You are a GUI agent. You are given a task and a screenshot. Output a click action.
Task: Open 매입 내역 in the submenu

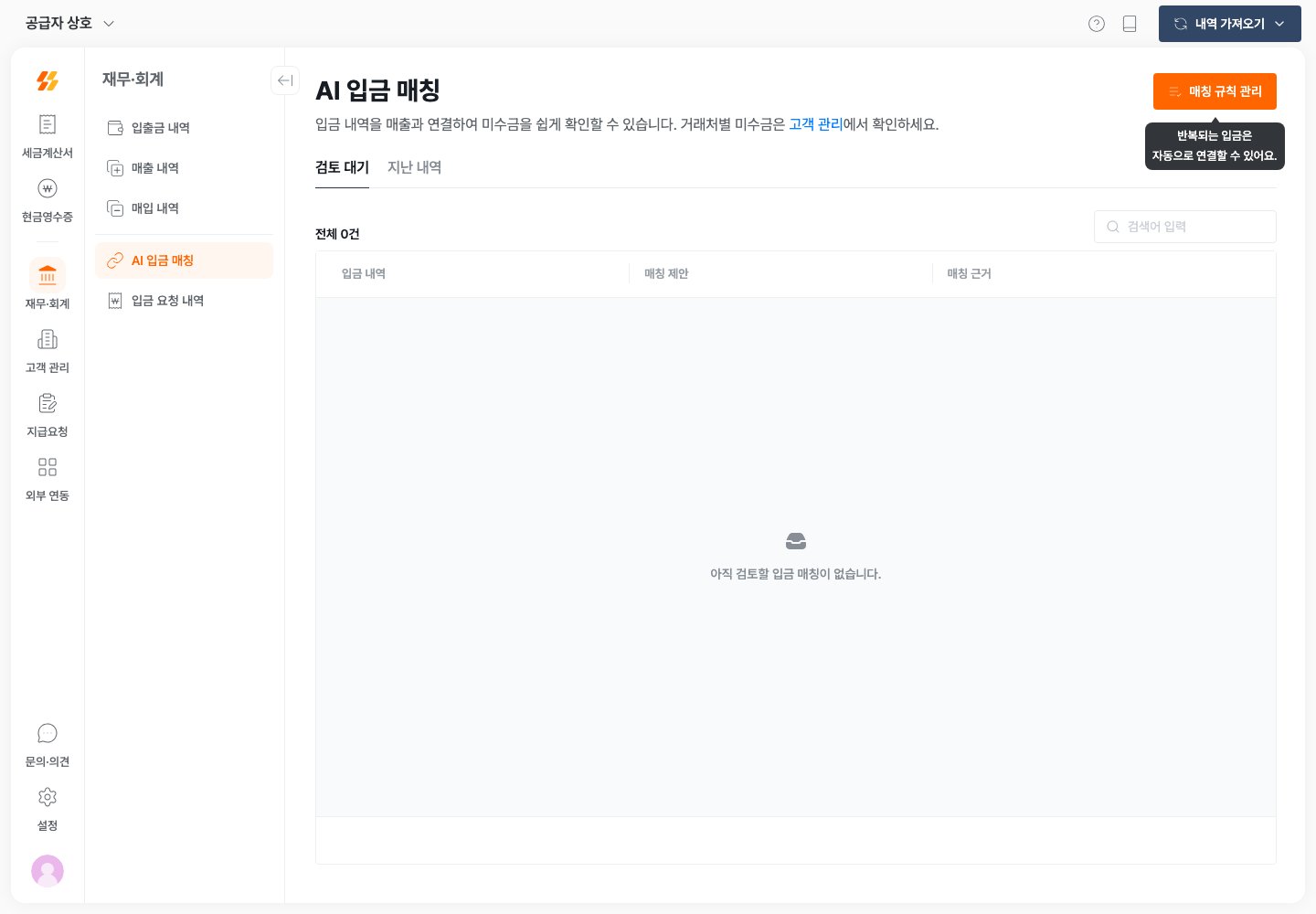[184, 208]
